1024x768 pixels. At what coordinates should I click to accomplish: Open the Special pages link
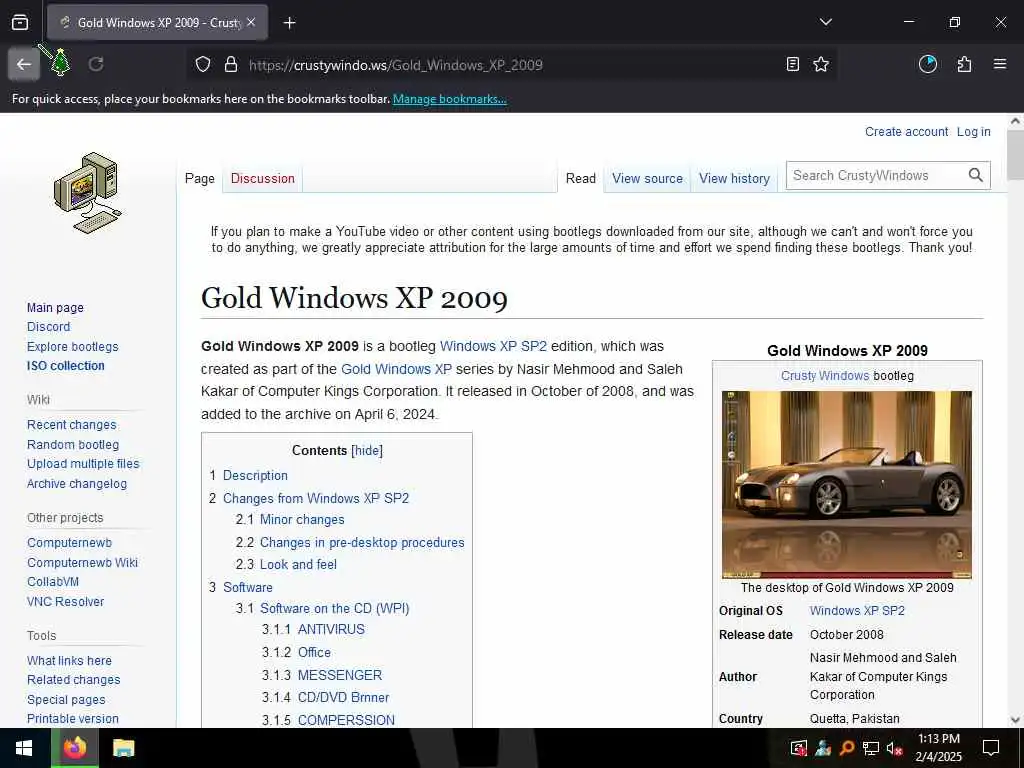coord(66,699)
